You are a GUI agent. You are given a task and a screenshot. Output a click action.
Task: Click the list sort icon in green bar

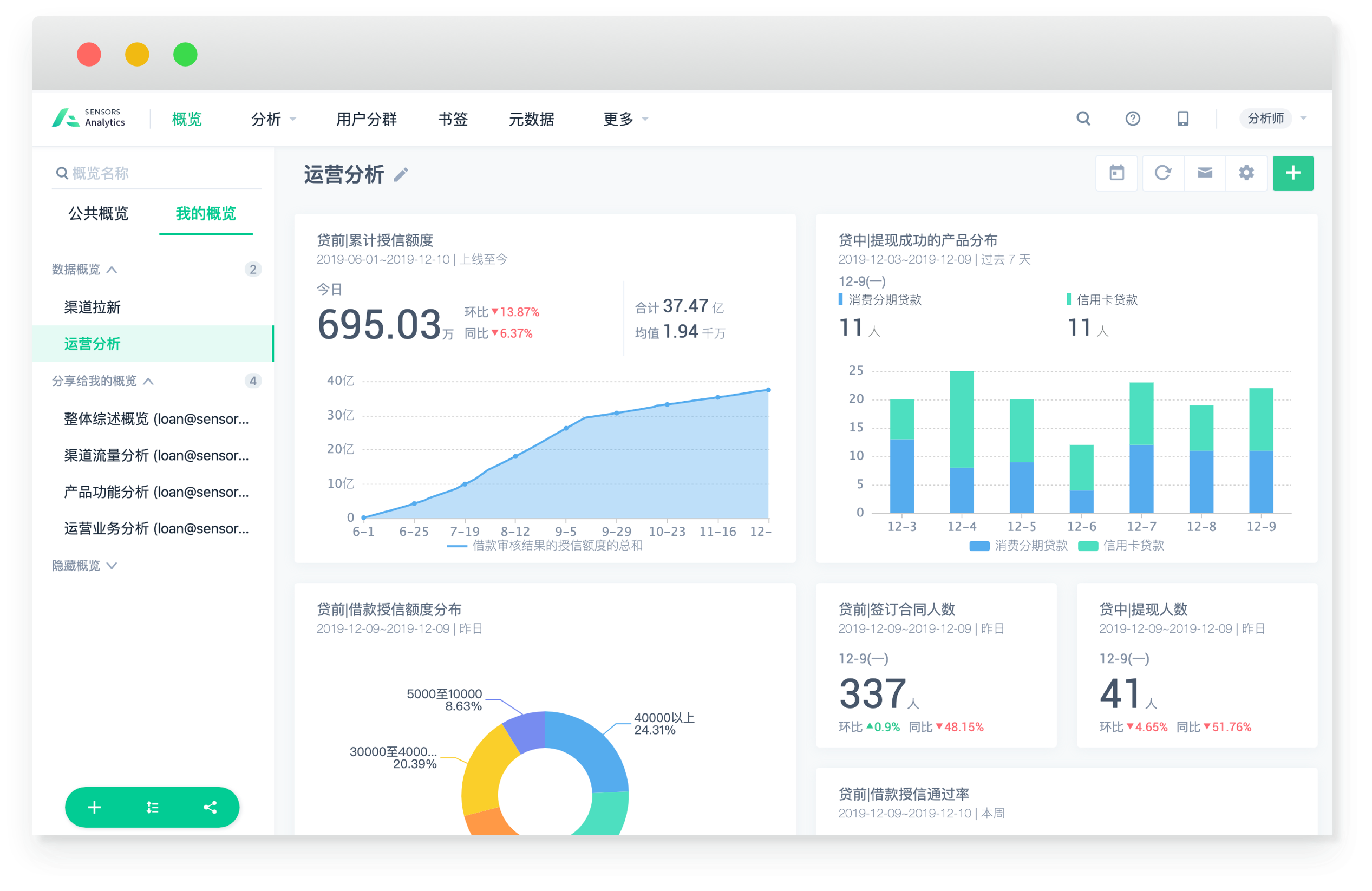point(152,808)
